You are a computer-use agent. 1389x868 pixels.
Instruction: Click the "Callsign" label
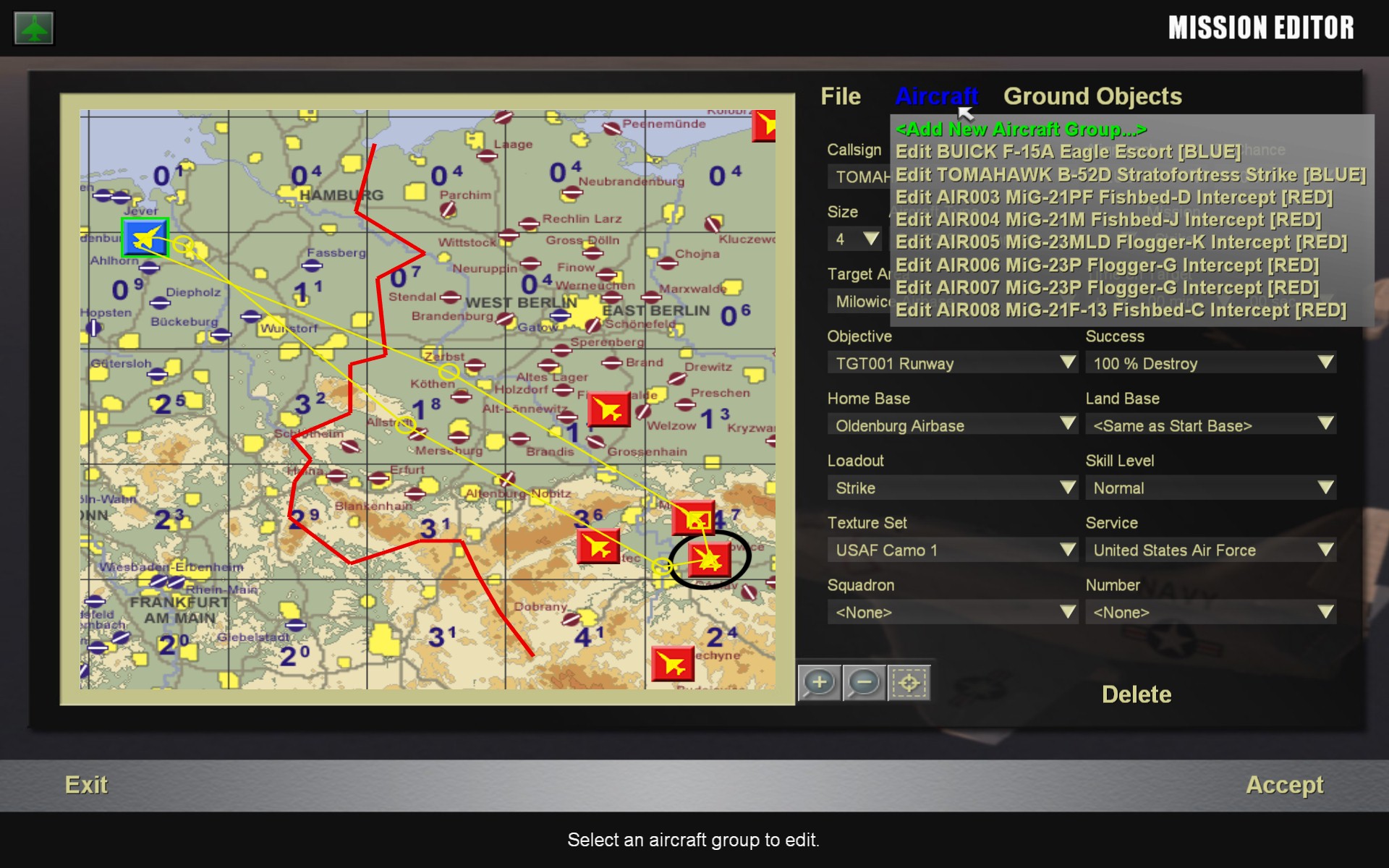coord(854,150)
